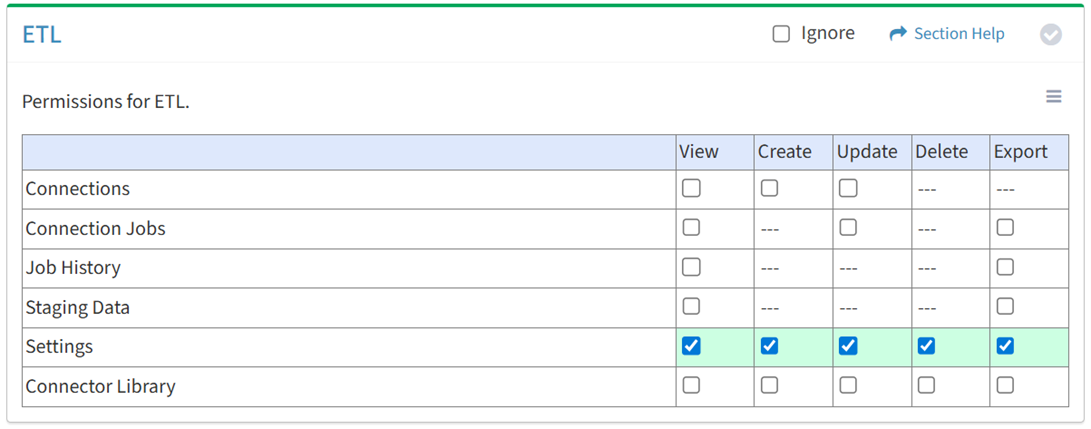Check View permission for Connections
Viewport: 1091px width, 429px height.
[x=691, y=188]
